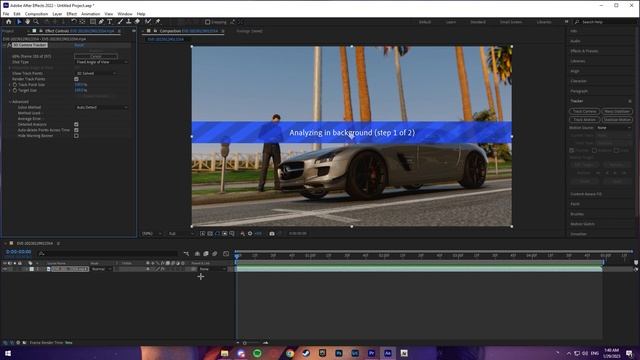The width and height of the screenshot is (640, 360).
Task: Open the Layer menu
Action: [x=57, y=14]
